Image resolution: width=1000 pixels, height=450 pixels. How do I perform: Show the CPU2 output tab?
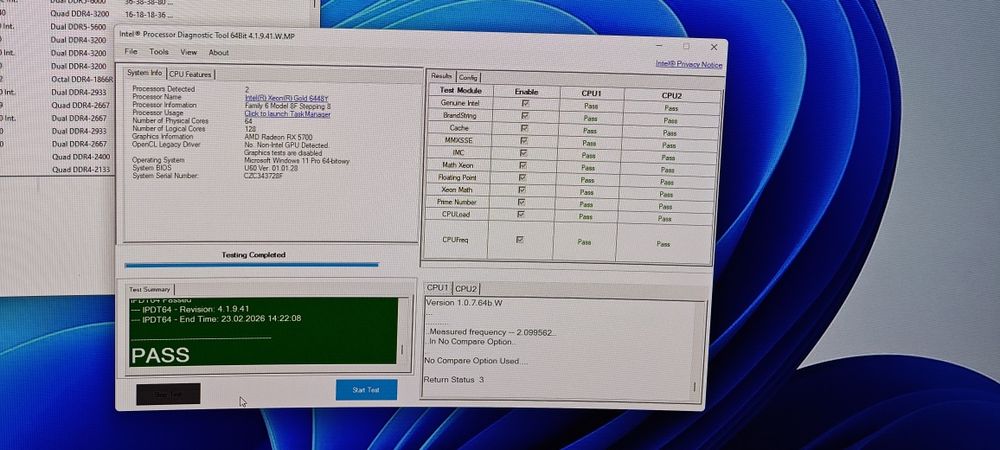pos(466,289)
